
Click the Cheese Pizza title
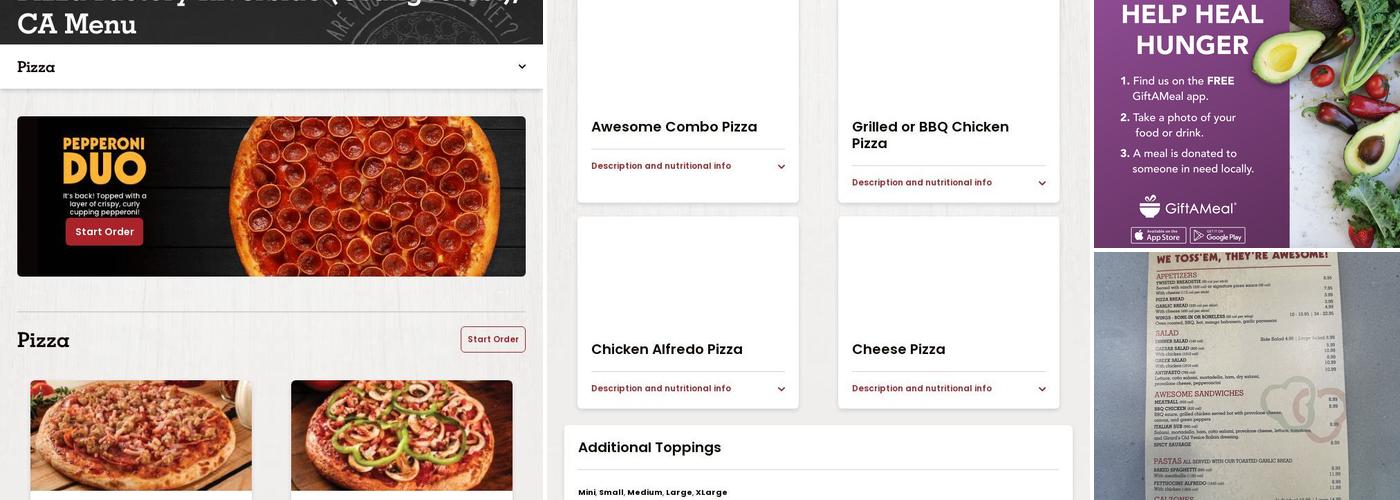click(x=898, y=350)
